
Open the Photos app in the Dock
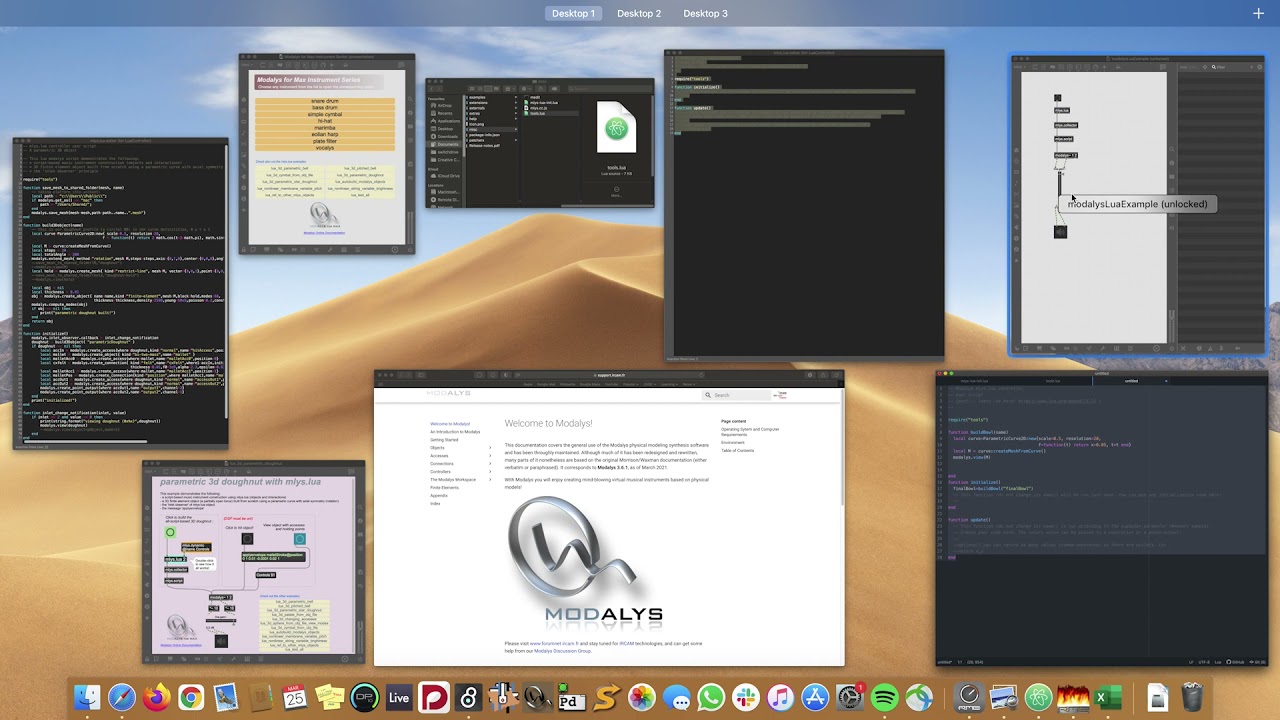[x=642, y=697]
